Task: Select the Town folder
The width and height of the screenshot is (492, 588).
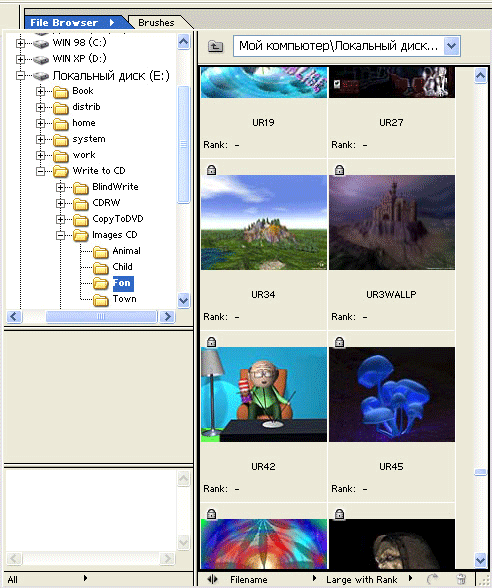Action: tap(124, 299)
